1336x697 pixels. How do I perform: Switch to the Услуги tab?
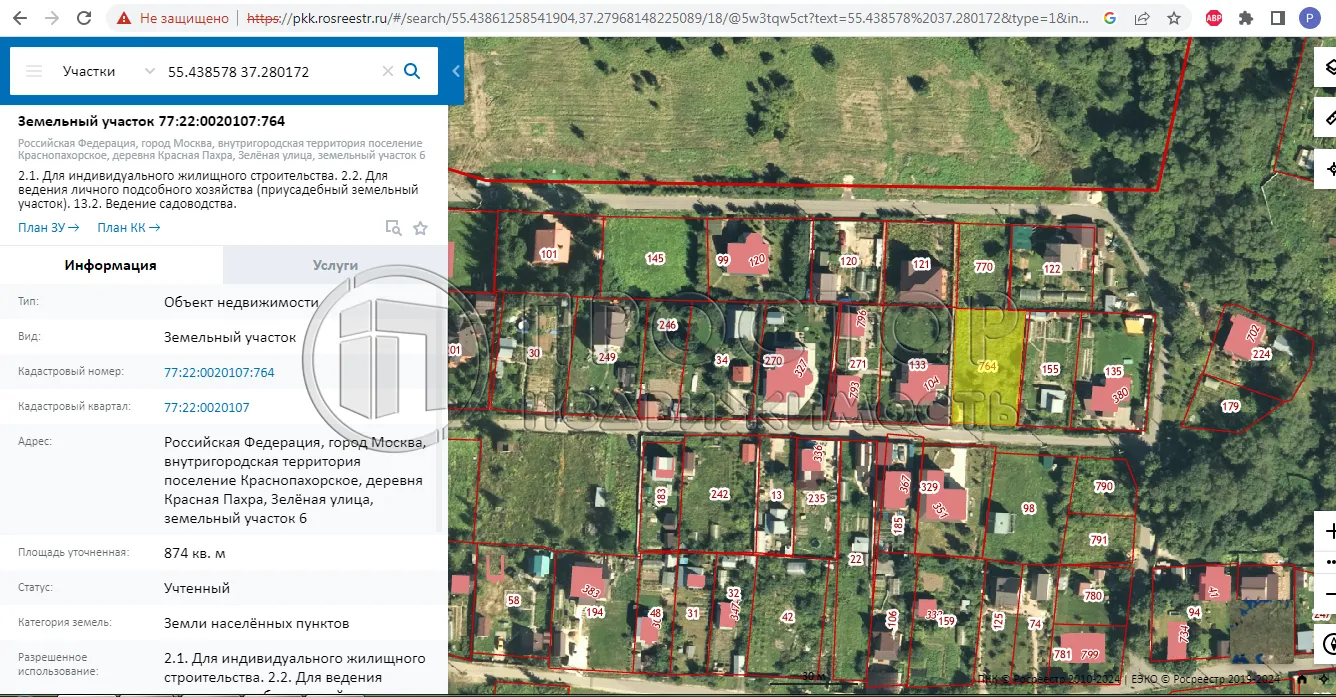(335, 265)
